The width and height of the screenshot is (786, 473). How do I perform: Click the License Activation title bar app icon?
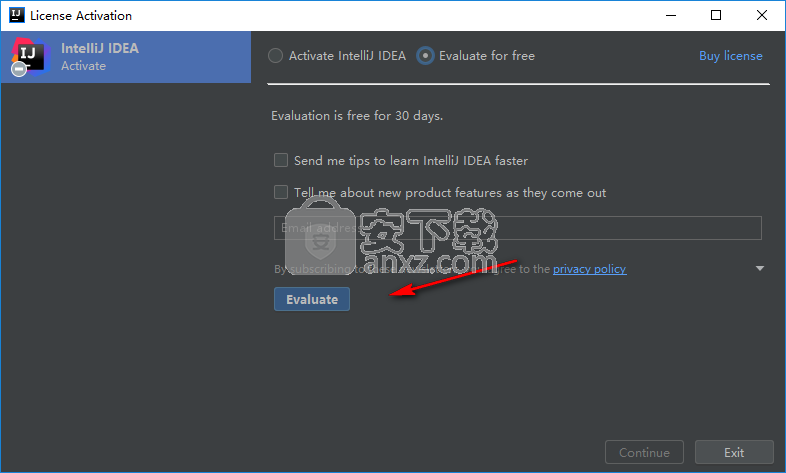click(17, 15)
